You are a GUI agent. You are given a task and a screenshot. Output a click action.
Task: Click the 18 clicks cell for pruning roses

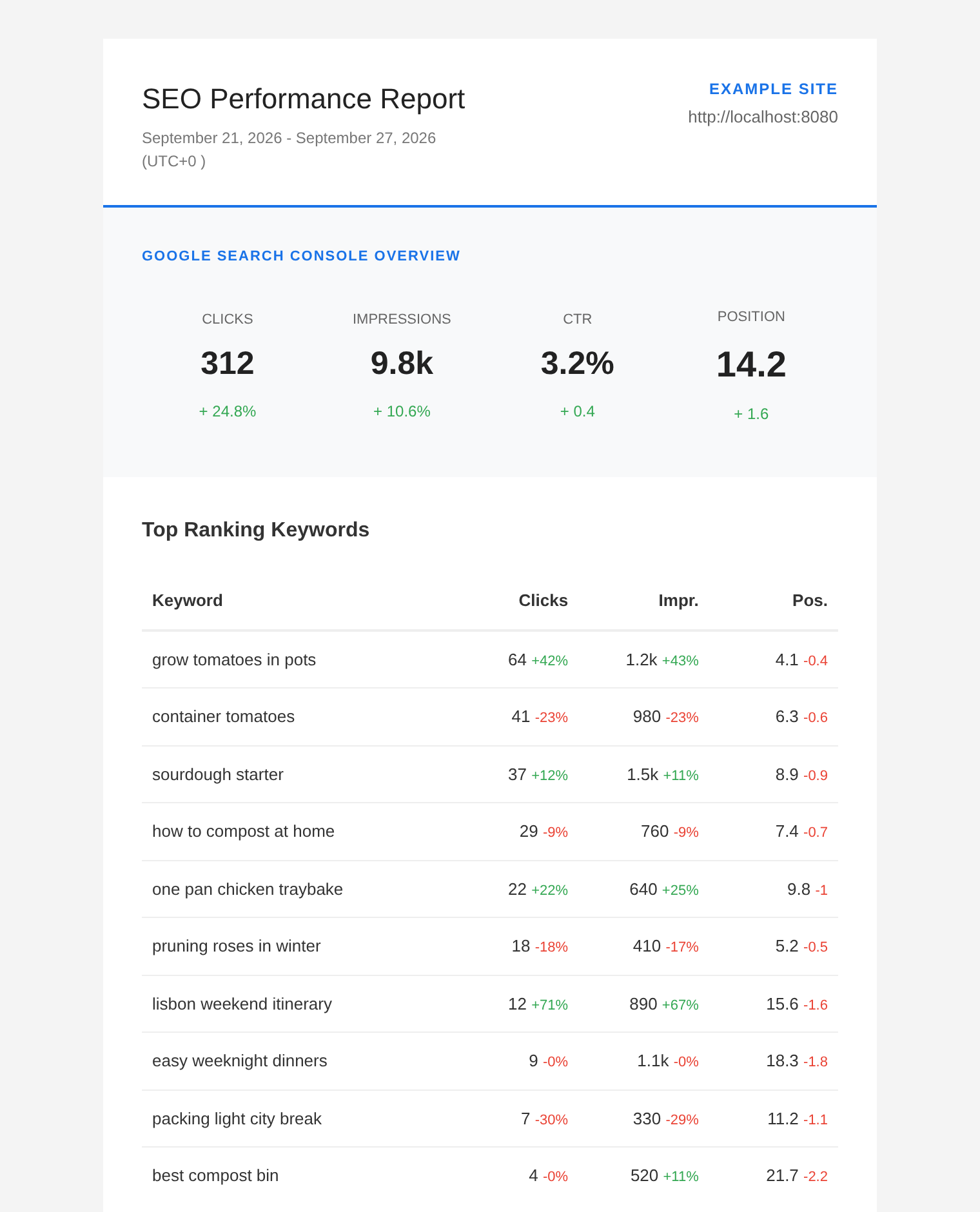point(540,946)
